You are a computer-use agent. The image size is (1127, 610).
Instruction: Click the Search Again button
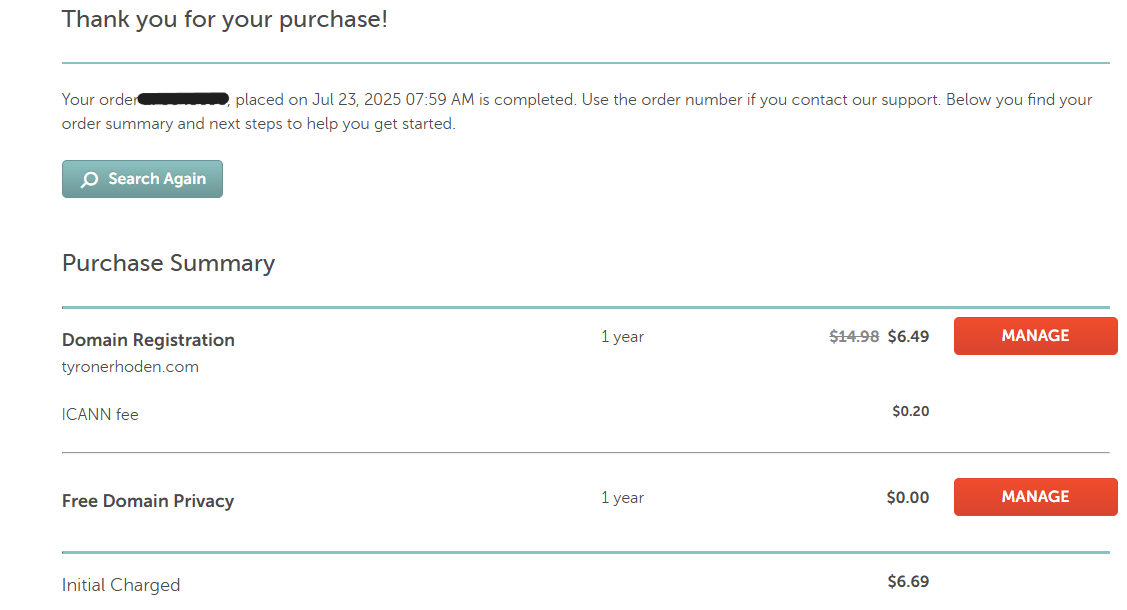pyautogui.click(x=142, y=179)
